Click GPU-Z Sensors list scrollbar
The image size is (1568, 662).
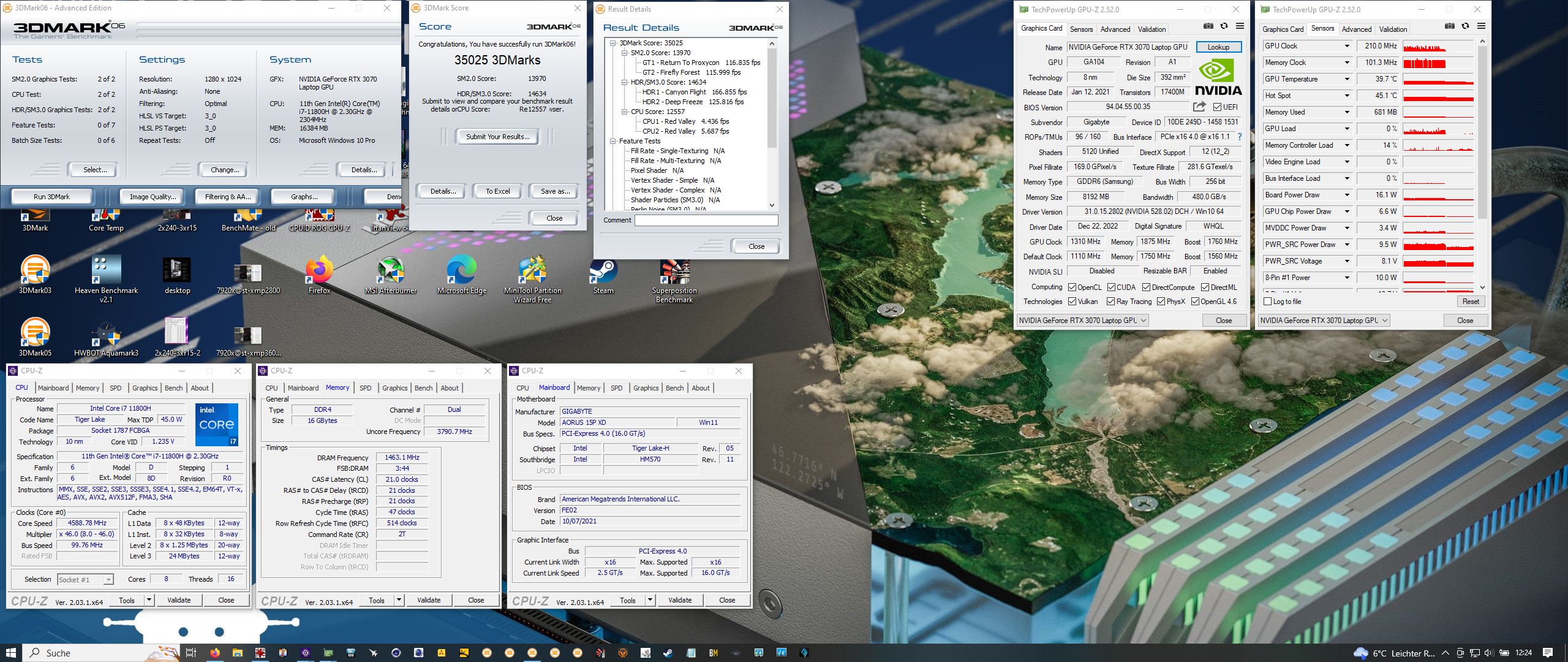[1482, 164]
